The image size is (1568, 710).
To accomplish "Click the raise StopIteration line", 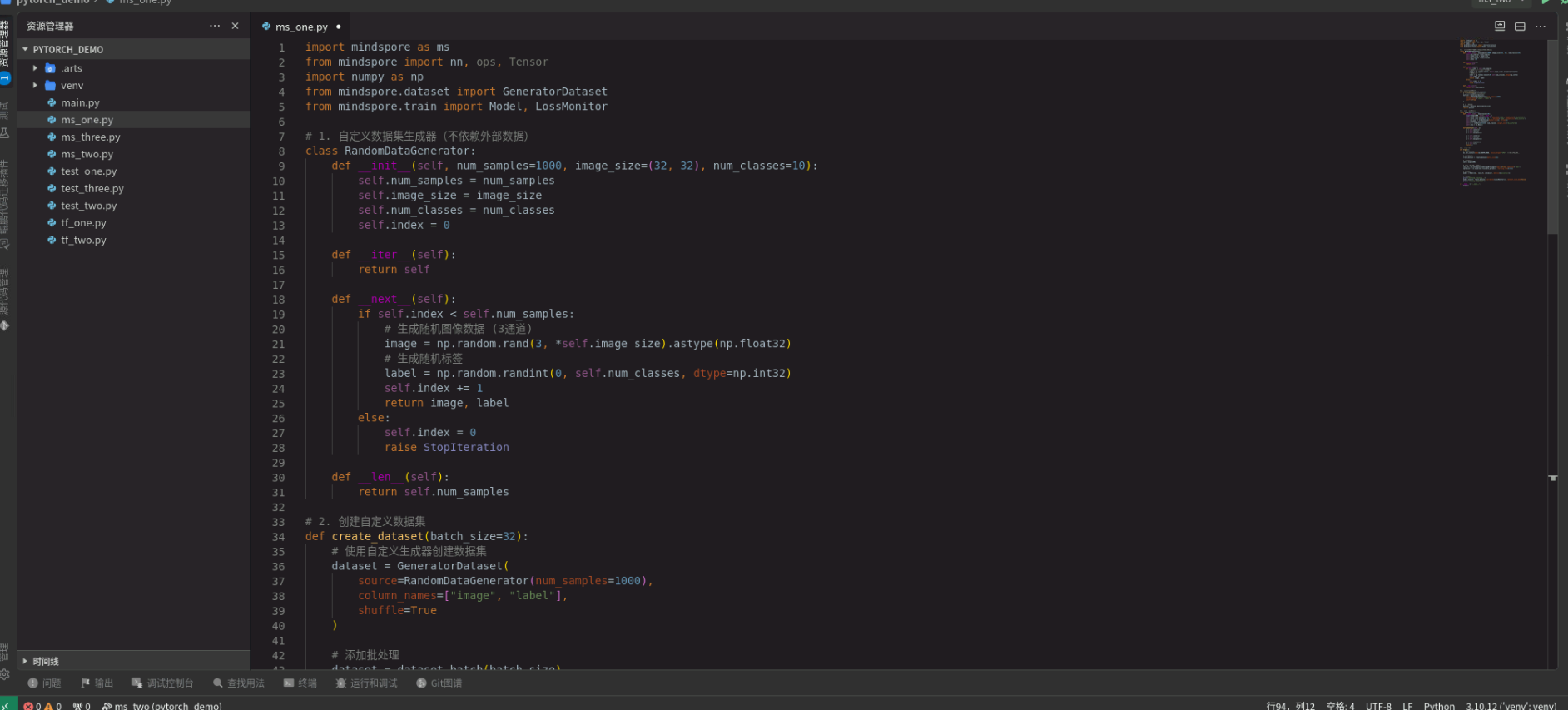I will coord(446,447).
